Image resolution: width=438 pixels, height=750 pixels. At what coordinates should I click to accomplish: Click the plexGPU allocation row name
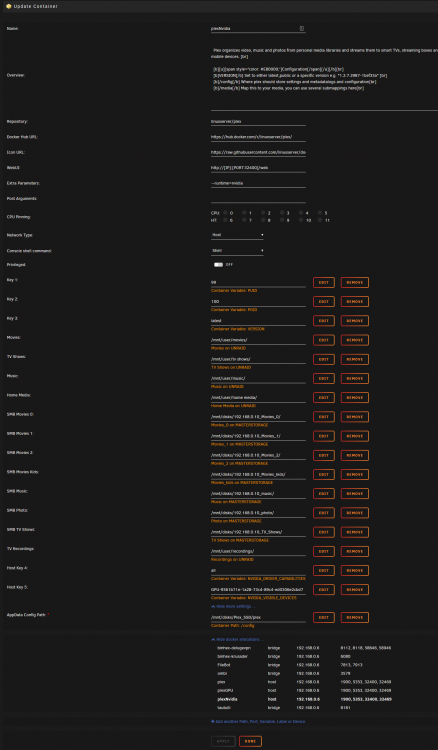coord(224,691)
